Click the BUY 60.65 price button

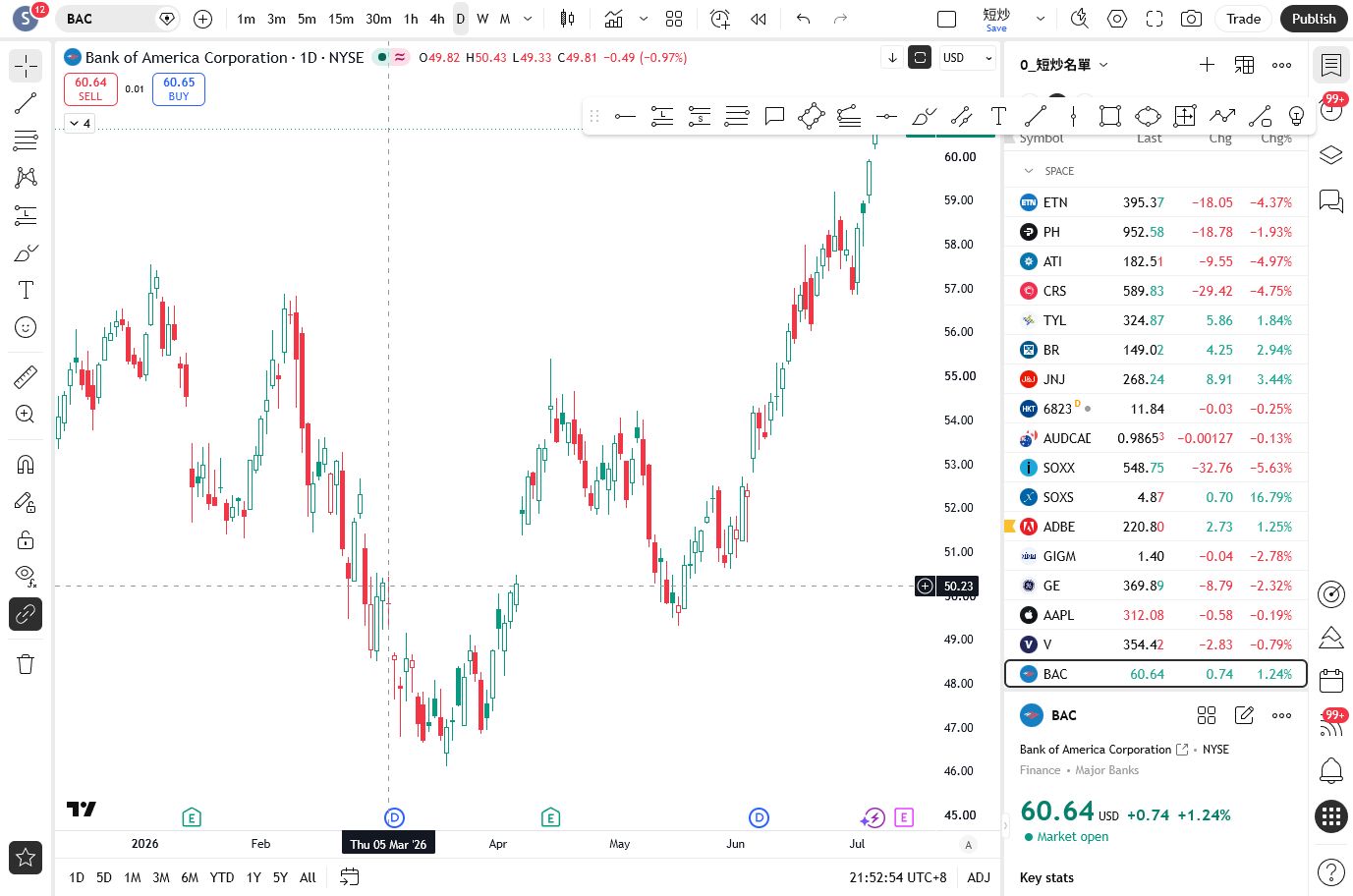click(x=179, y=88)
